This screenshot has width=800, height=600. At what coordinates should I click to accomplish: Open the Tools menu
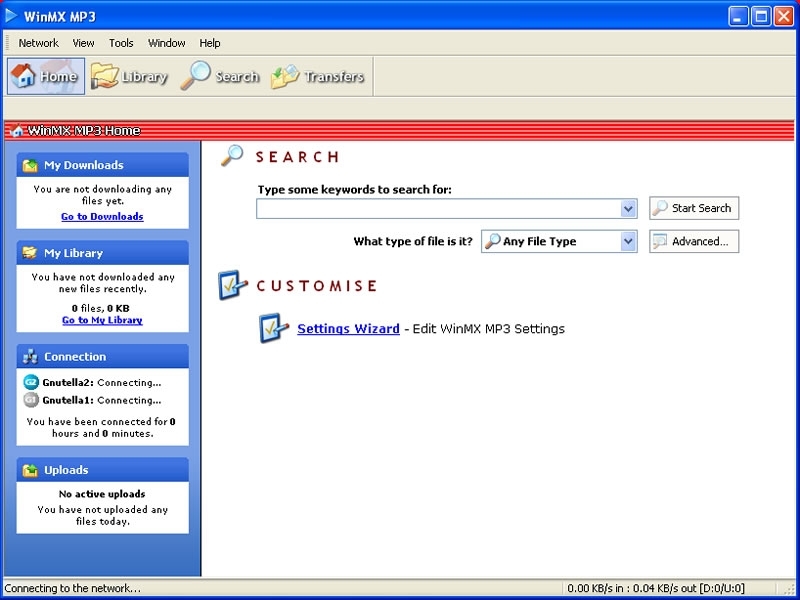coord(121,43)
